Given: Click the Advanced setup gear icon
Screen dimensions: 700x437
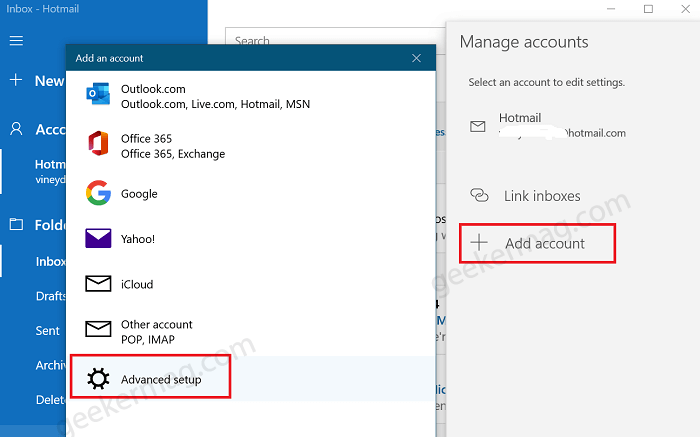Looking at the screenshot, I should click(98, 379).
